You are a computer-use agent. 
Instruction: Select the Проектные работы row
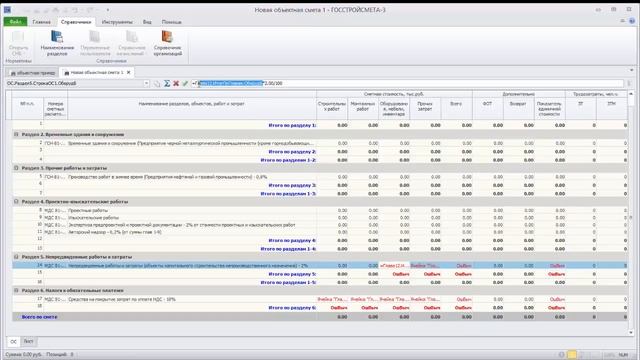pos(320,211)
